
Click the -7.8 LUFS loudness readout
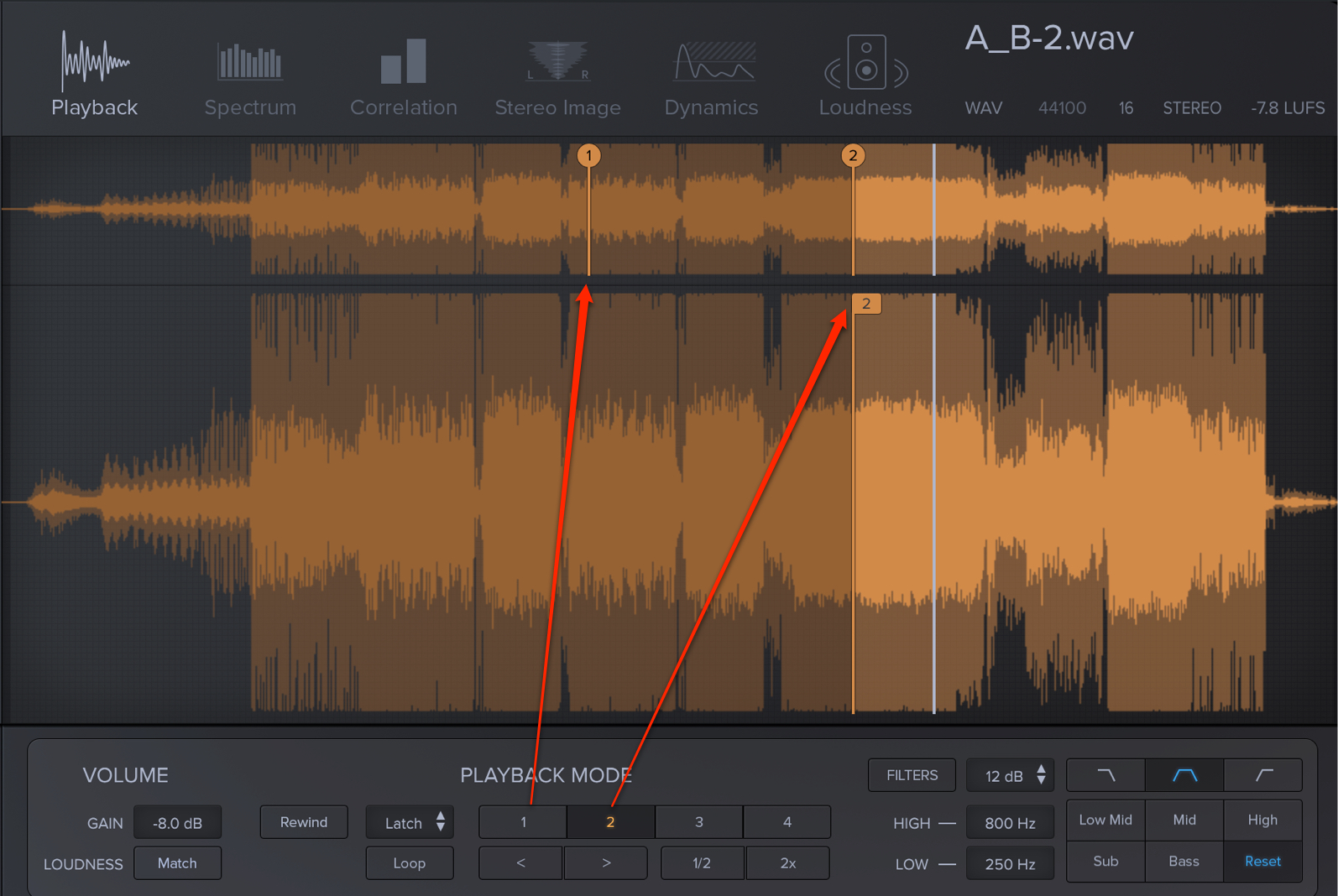[1288, 108]
